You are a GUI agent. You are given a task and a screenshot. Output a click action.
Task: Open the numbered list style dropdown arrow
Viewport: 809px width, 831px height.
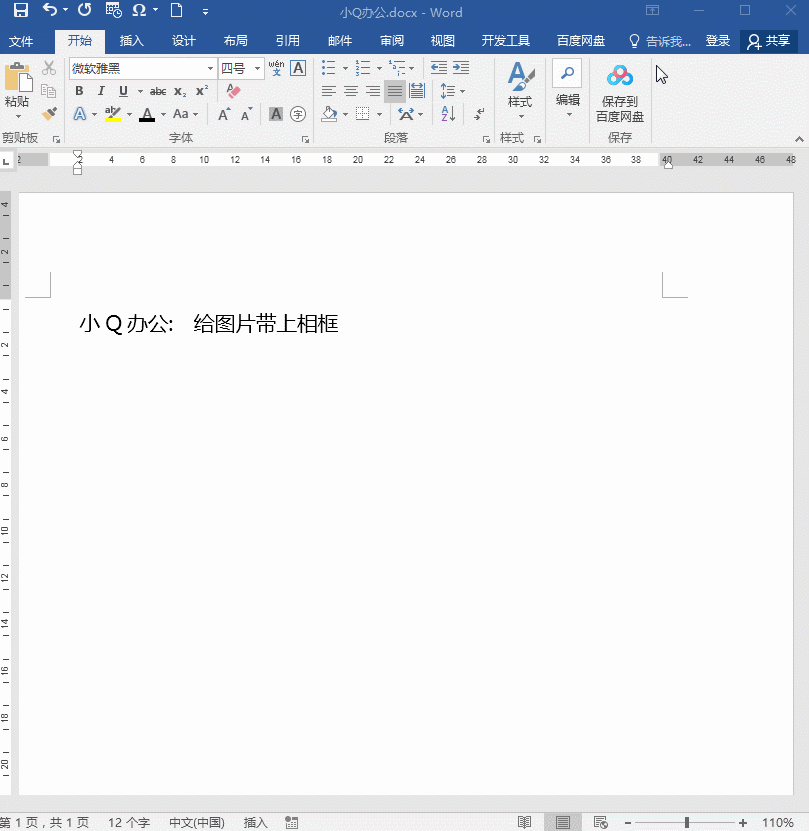[x=379, y=68]
